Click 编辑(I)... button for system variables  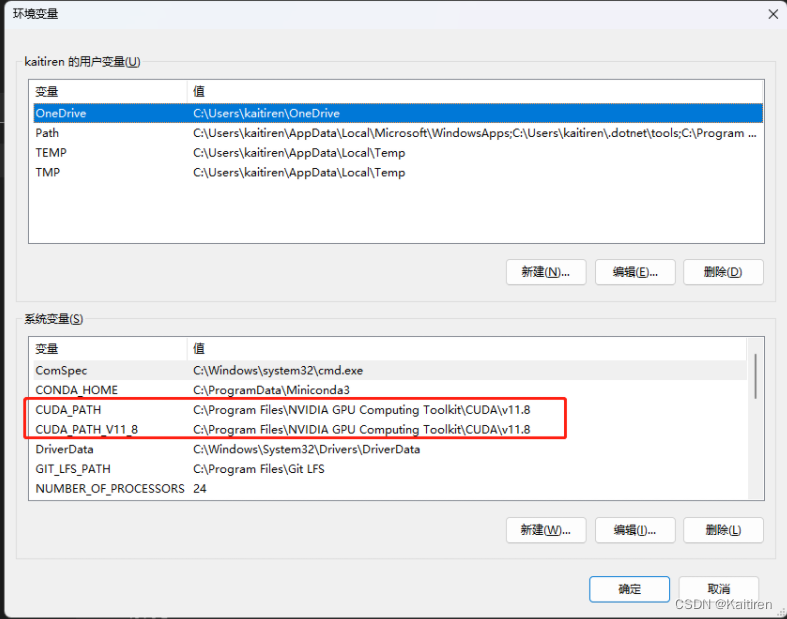coord(635,530)
